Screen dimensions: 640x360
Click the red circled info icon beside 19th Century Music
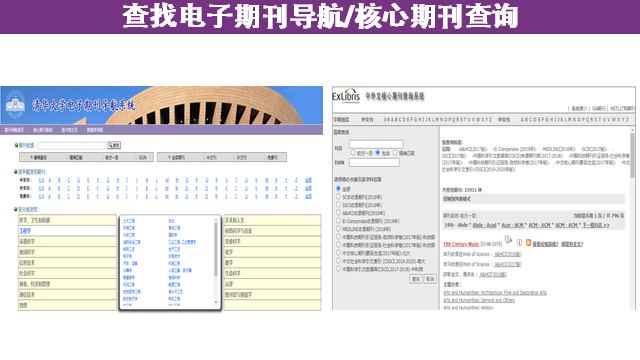point(520,243)
